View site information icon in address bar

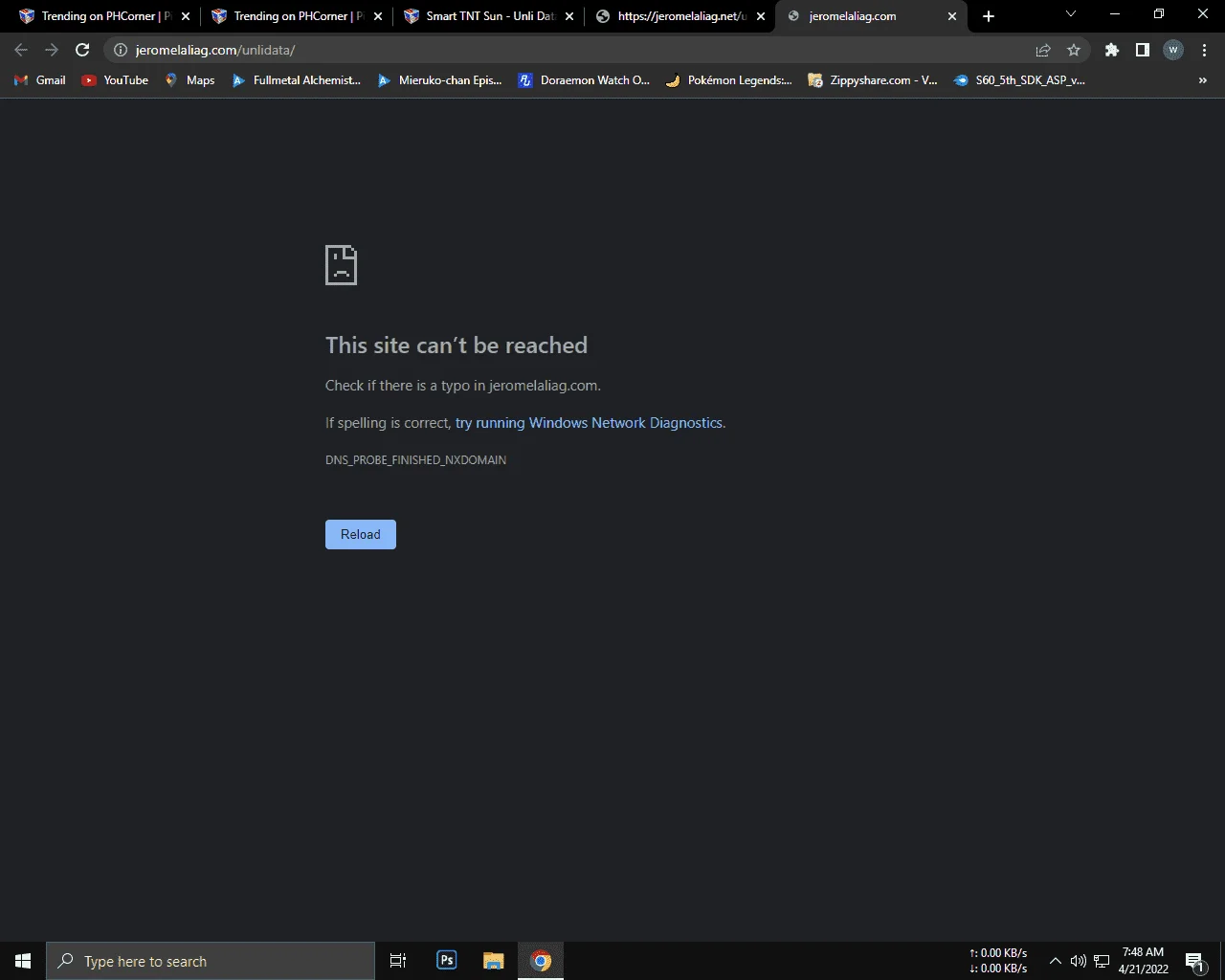click(x=121, y=50)
